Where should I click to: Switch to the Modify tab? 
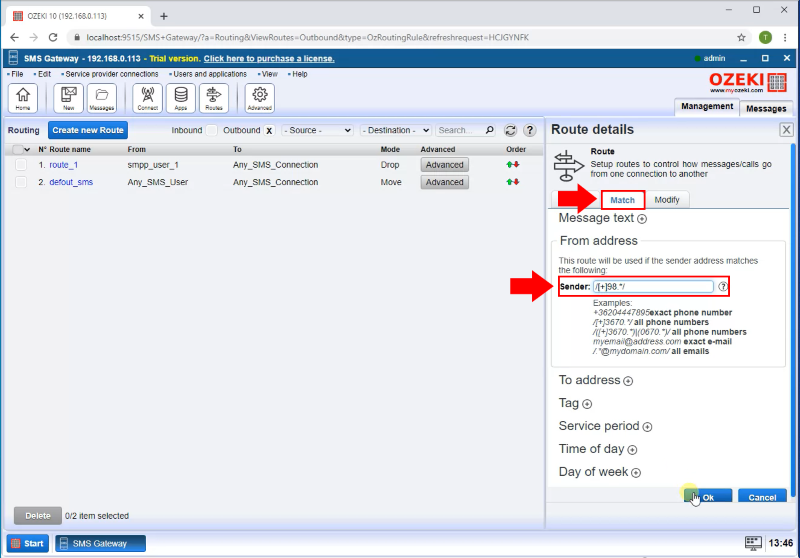pos(667,200)
